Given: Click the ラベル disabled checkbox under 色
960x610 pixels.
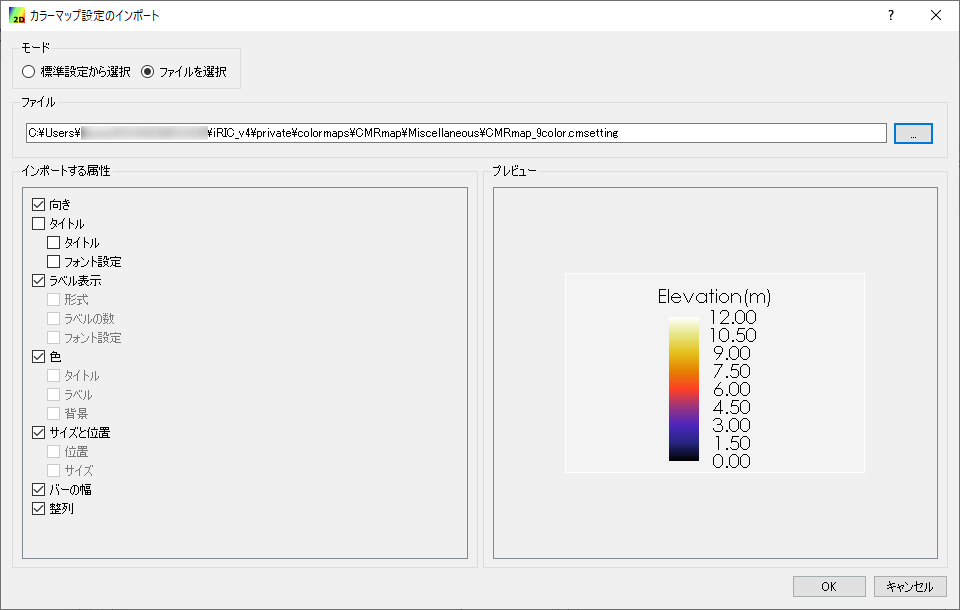Looking at the screenshot, I should point(54,394).
